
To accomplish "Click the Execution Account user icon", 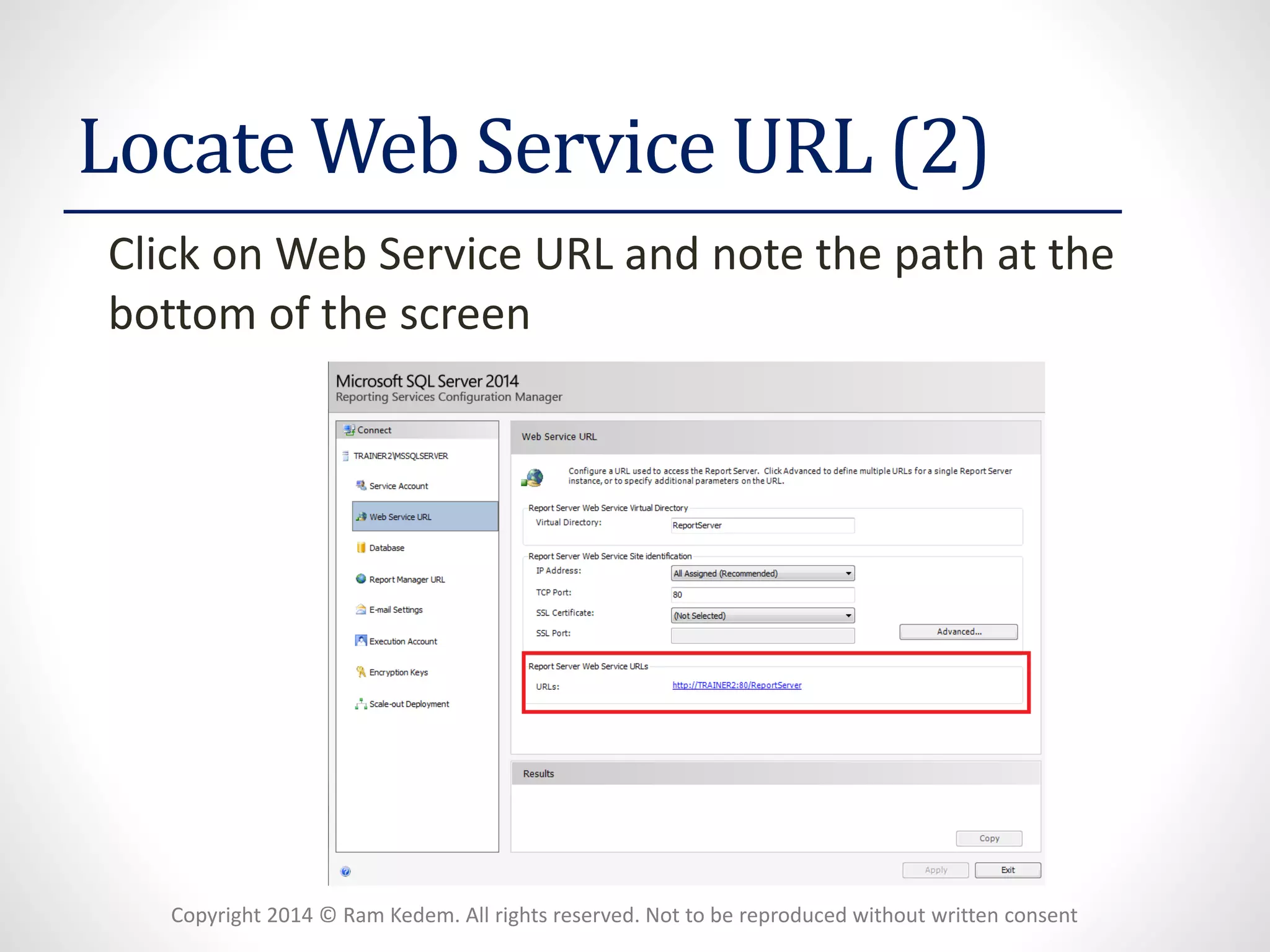I will point(361,640).
